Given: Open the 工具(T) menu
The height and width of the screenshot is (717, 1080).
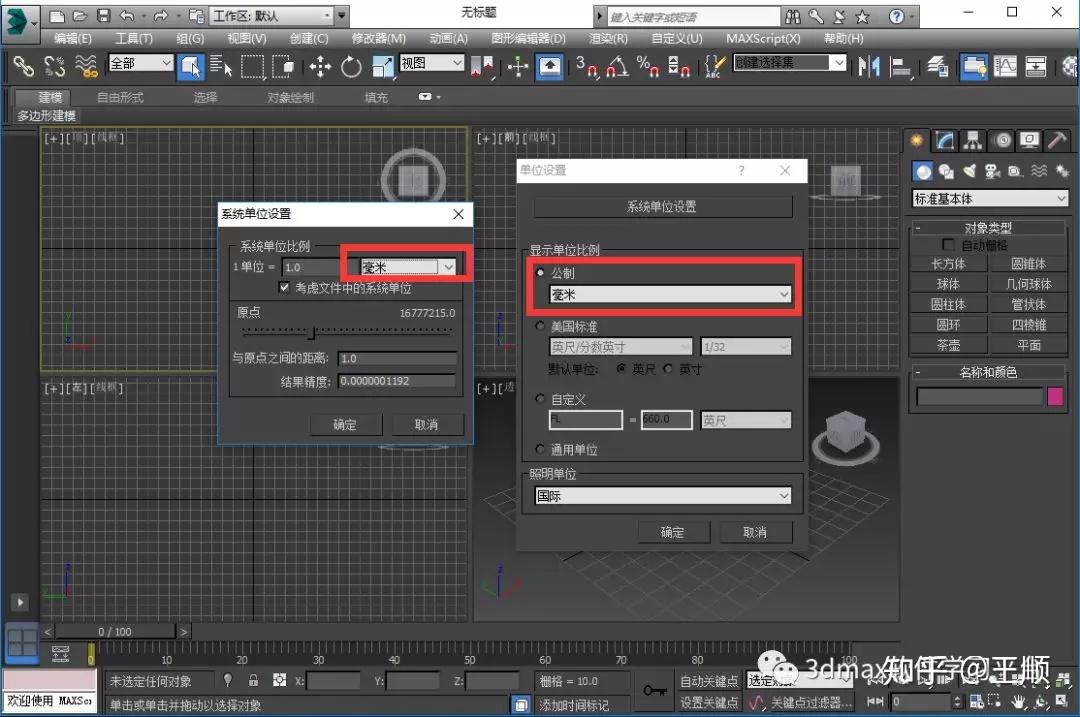Looking at the screenshot, I should pos(134,39).
